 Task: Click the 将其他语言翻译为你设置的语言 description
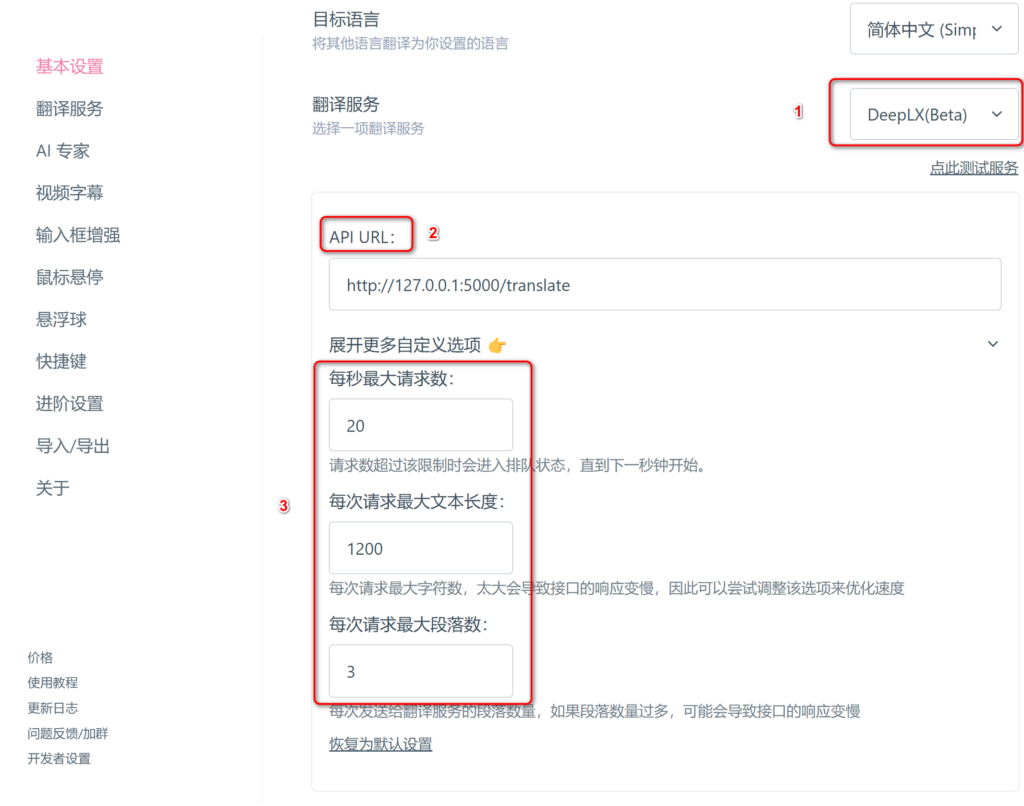tap(410, 44)
